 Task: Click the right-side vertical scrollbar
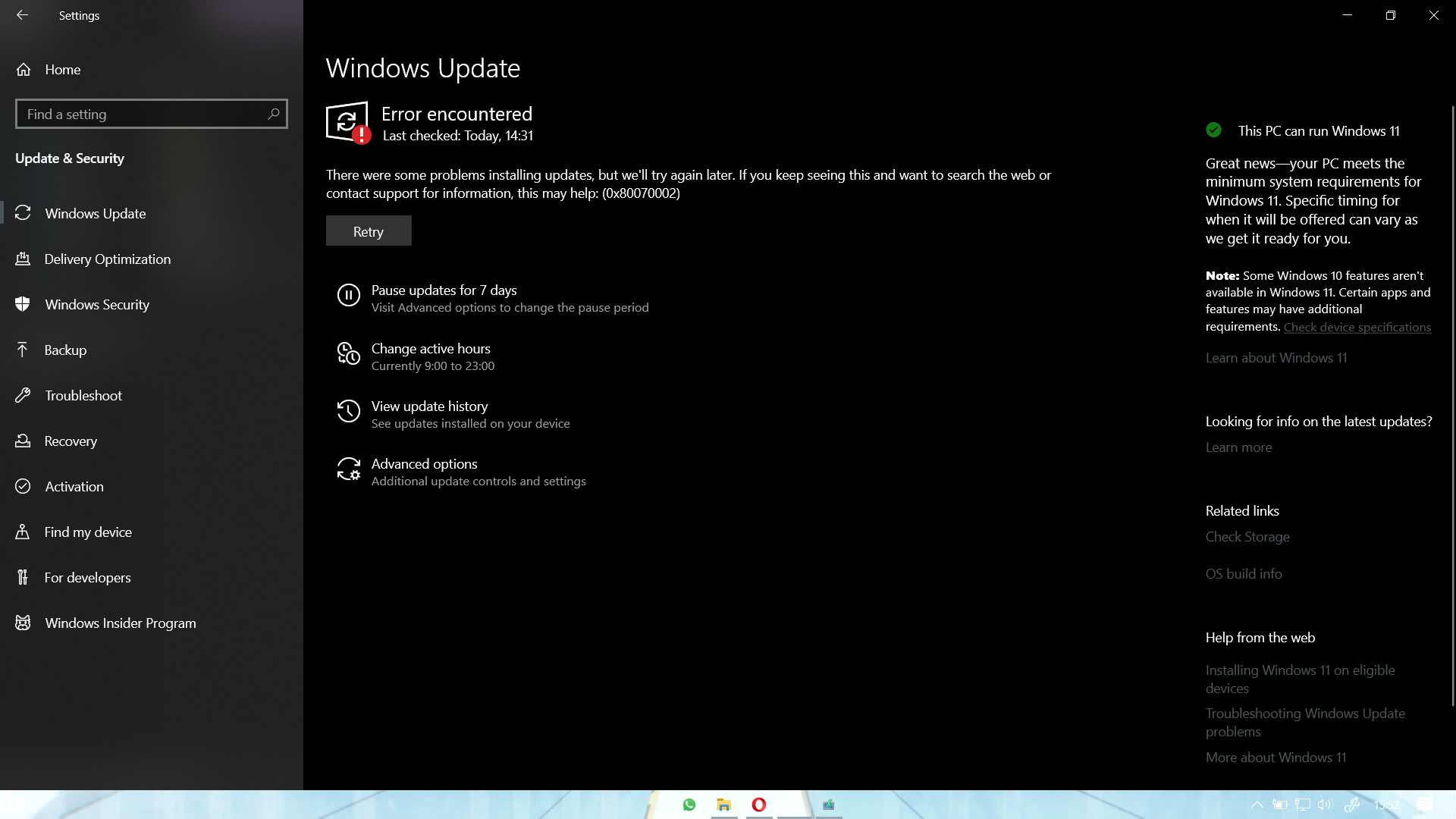(x=1452, y=406)
